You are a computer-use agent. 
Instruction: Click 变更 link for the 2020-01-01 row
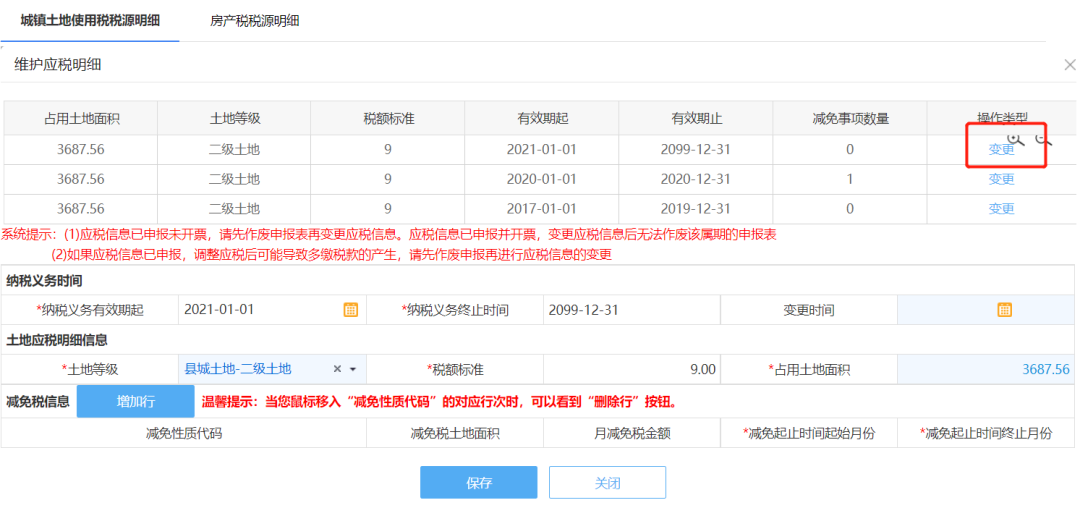1001,179
